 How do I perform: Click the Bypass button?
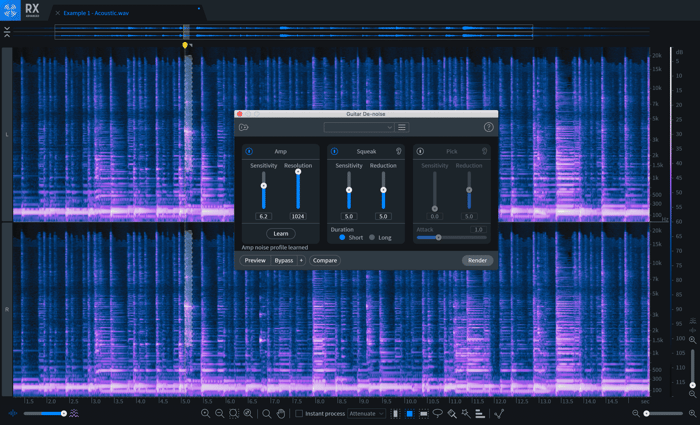tap(284, 260)
